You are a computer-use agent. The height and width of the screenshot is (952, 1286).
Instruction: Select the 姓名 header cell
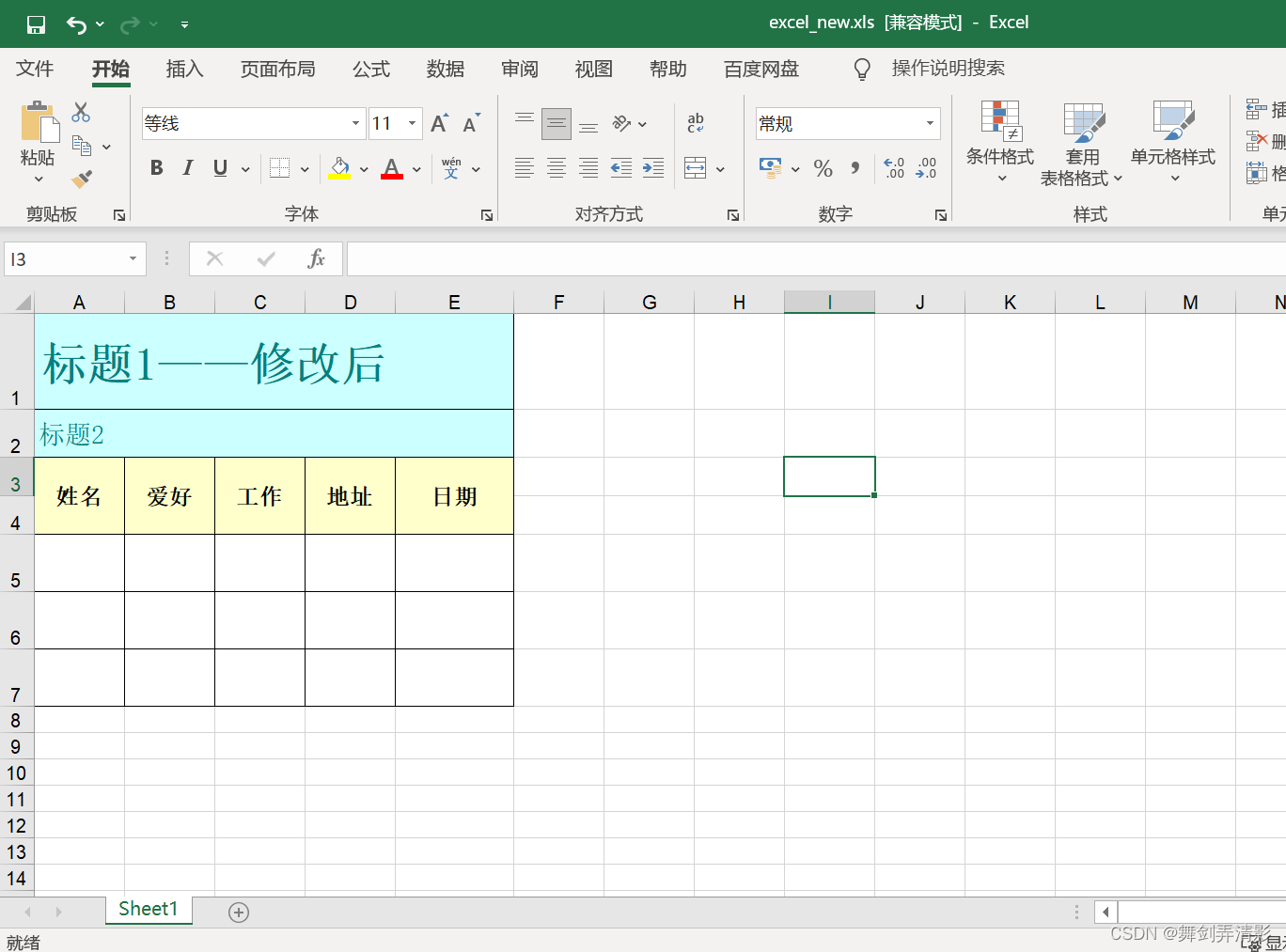(79, 496)
